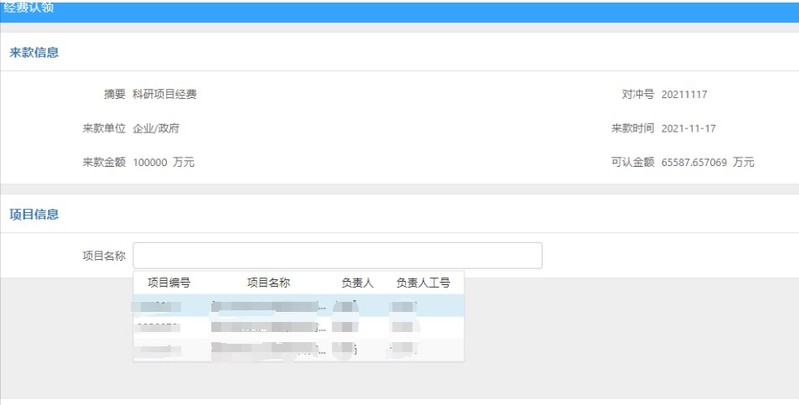This screenshot has height=405, width=799.
Task: Click the 负责人 column header
Action: coord(357,283)
